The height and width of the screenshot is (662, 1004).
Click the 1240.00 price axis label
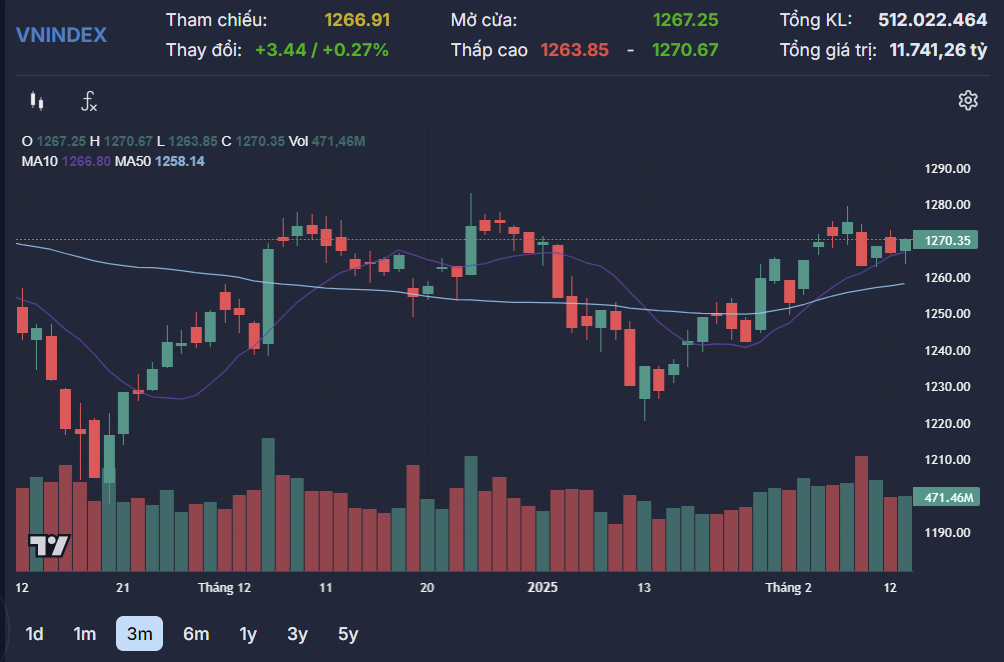pyautogui.click(x=947, y=351)
